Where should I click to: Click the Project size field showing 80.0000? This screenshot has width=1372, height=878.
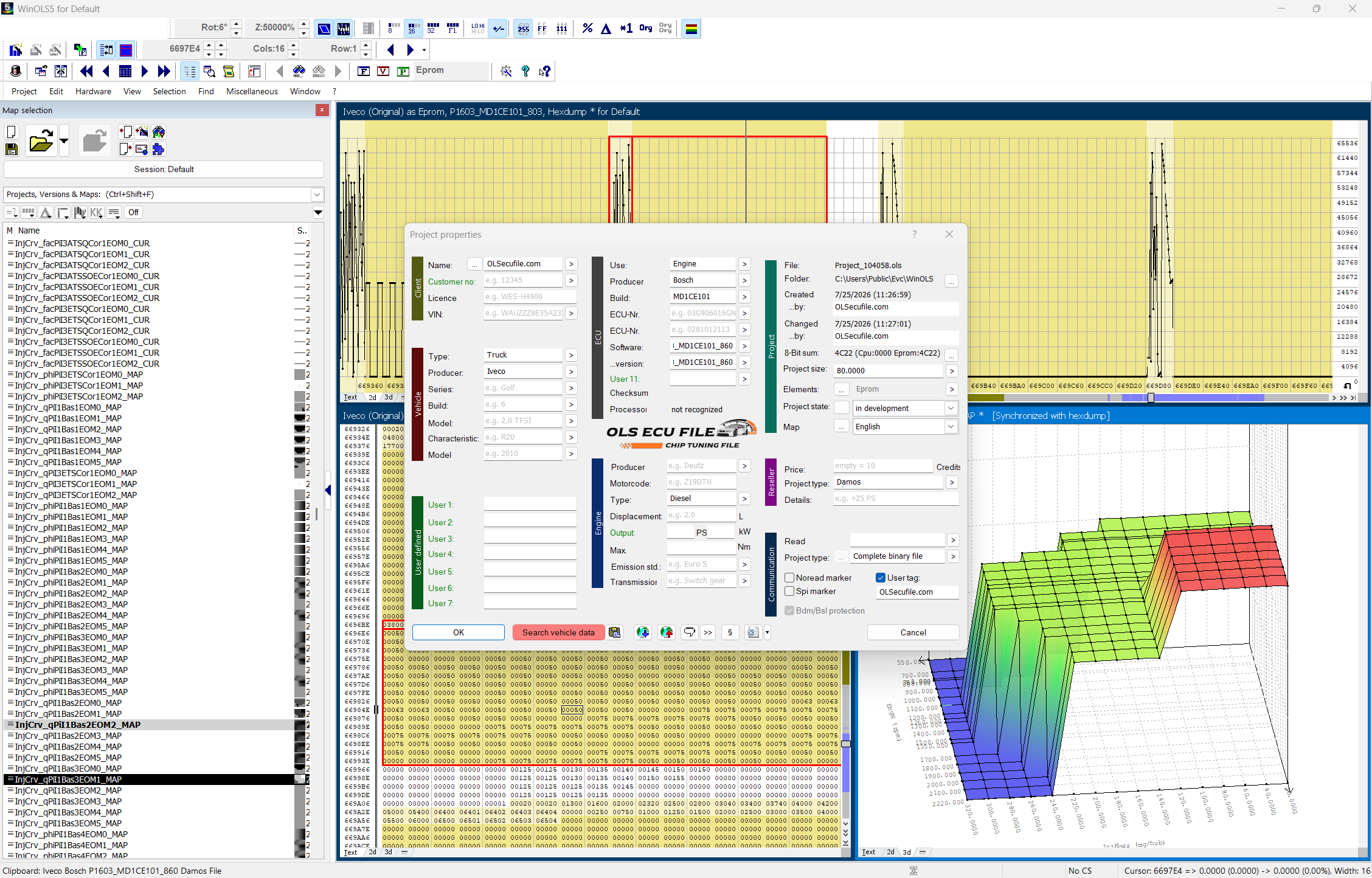(x=888, y=370)
